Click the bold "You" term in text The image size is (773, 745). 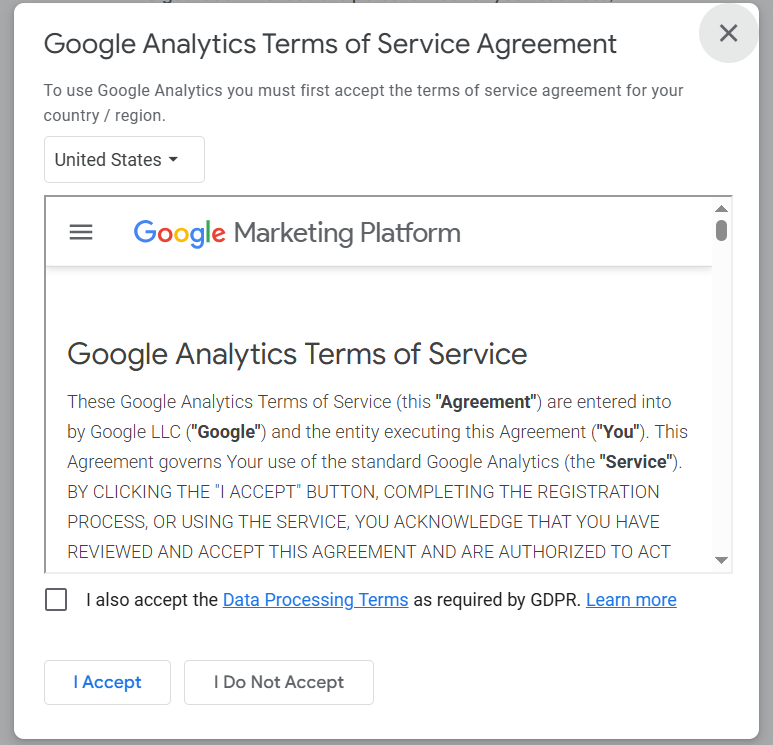[x=612, y=432]
